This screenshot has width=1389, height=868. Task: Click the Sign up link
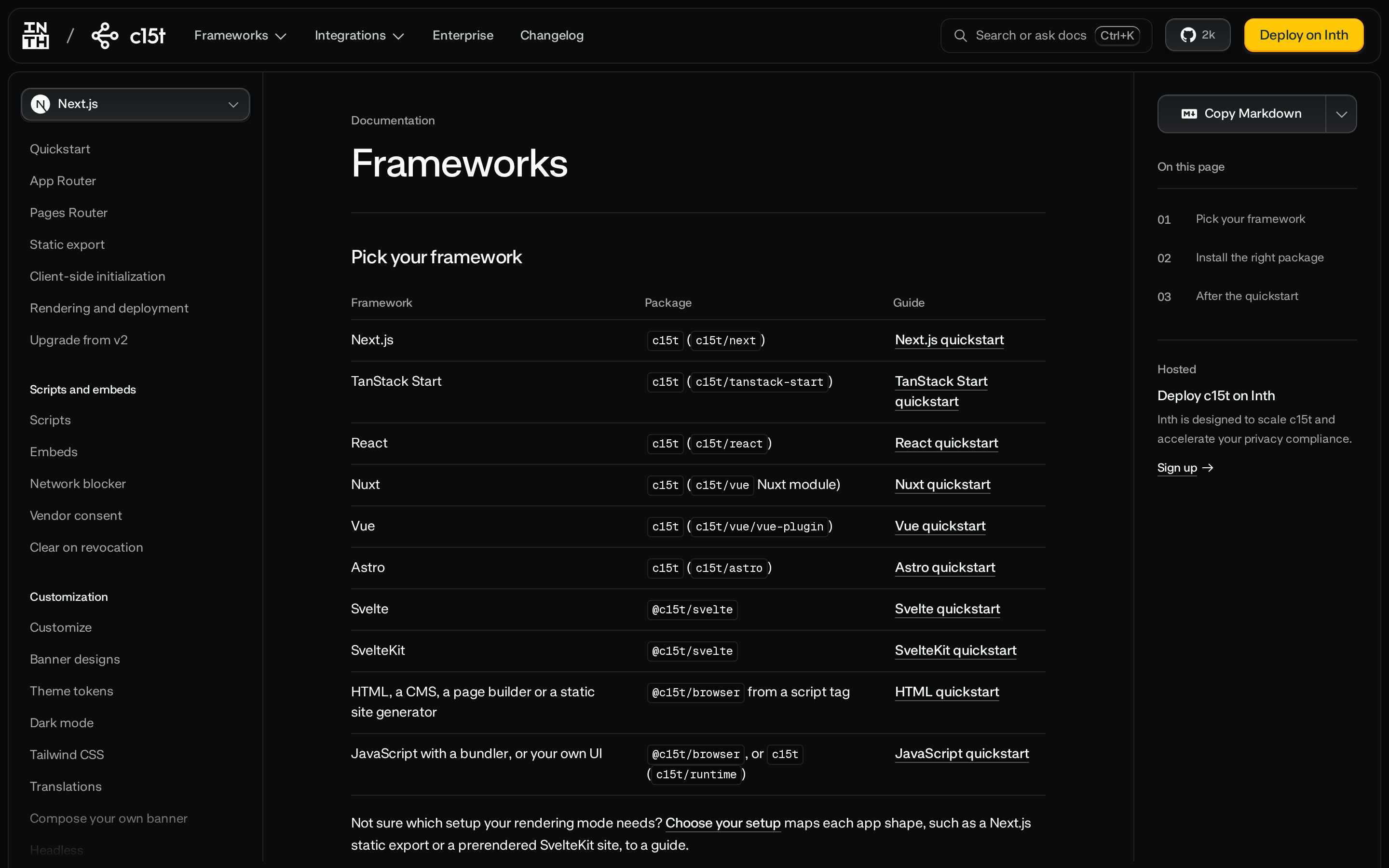click(1177, 468)
